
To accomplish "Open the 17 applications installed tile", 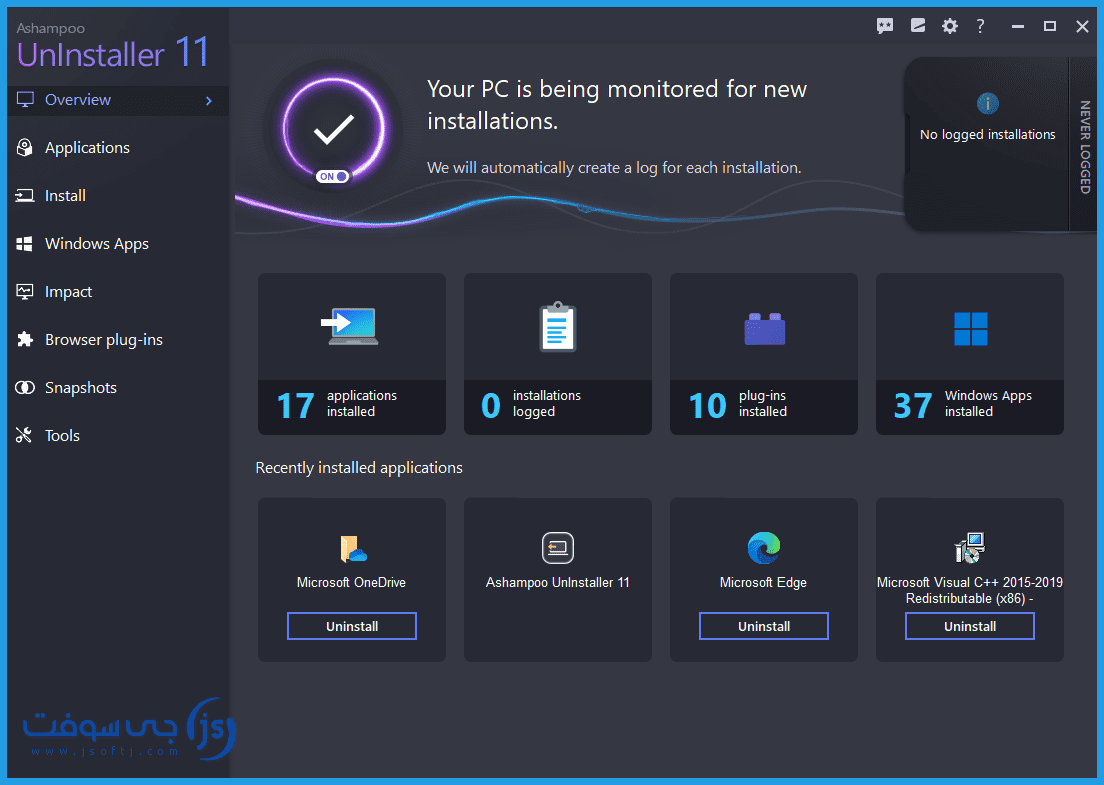I will [352, 353].
